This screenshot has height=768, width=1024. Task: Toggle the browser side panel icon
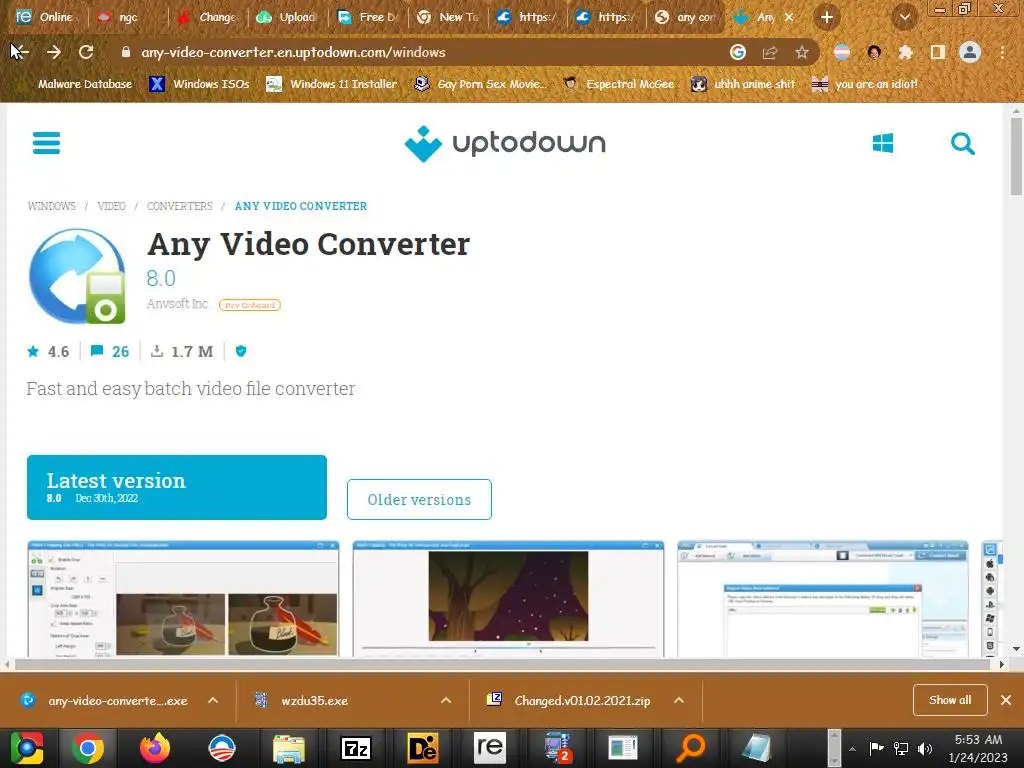[938, 52]
